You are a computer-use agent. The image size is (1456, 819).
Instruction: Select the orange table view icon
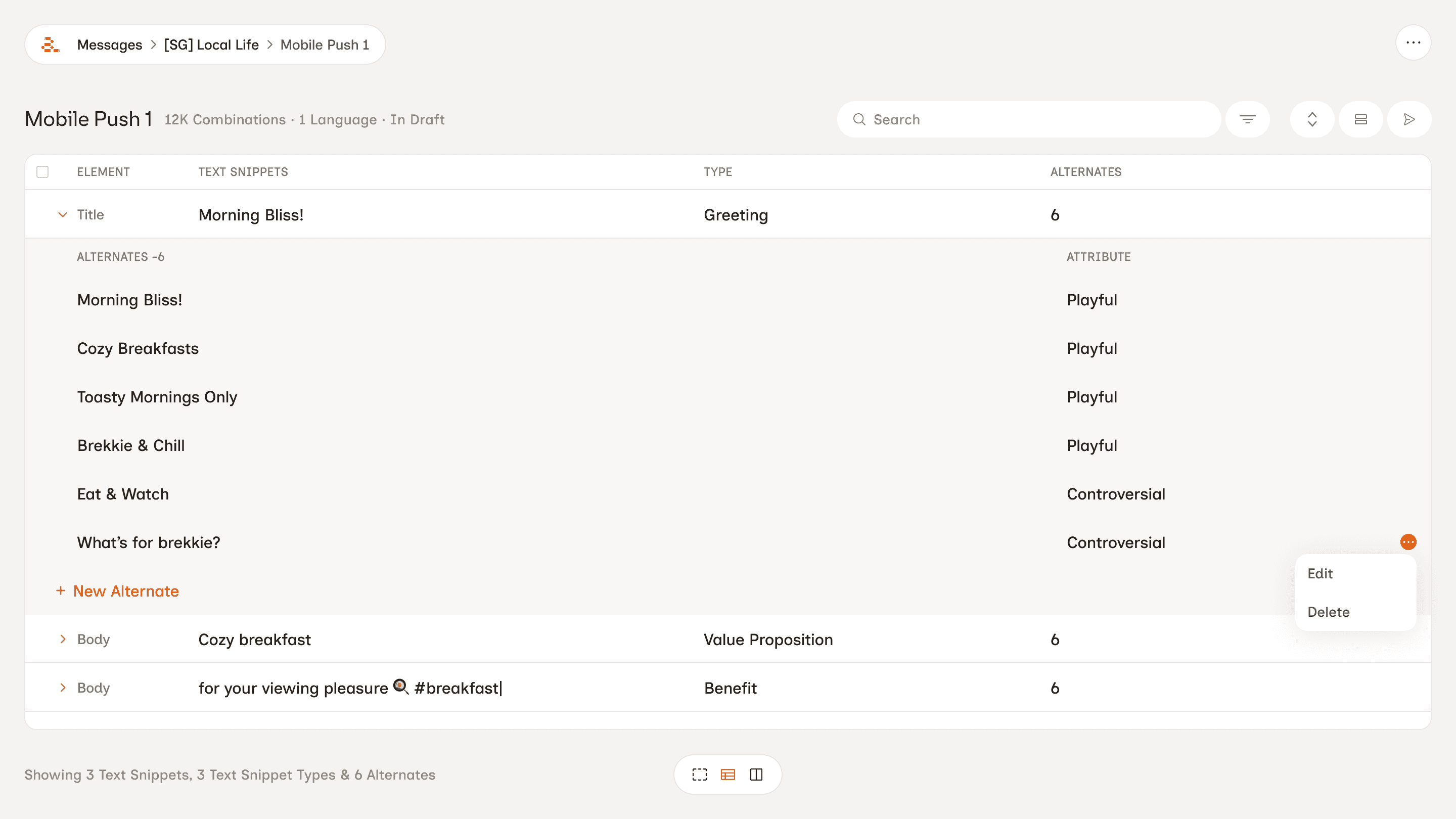click(x=727, y=775)
